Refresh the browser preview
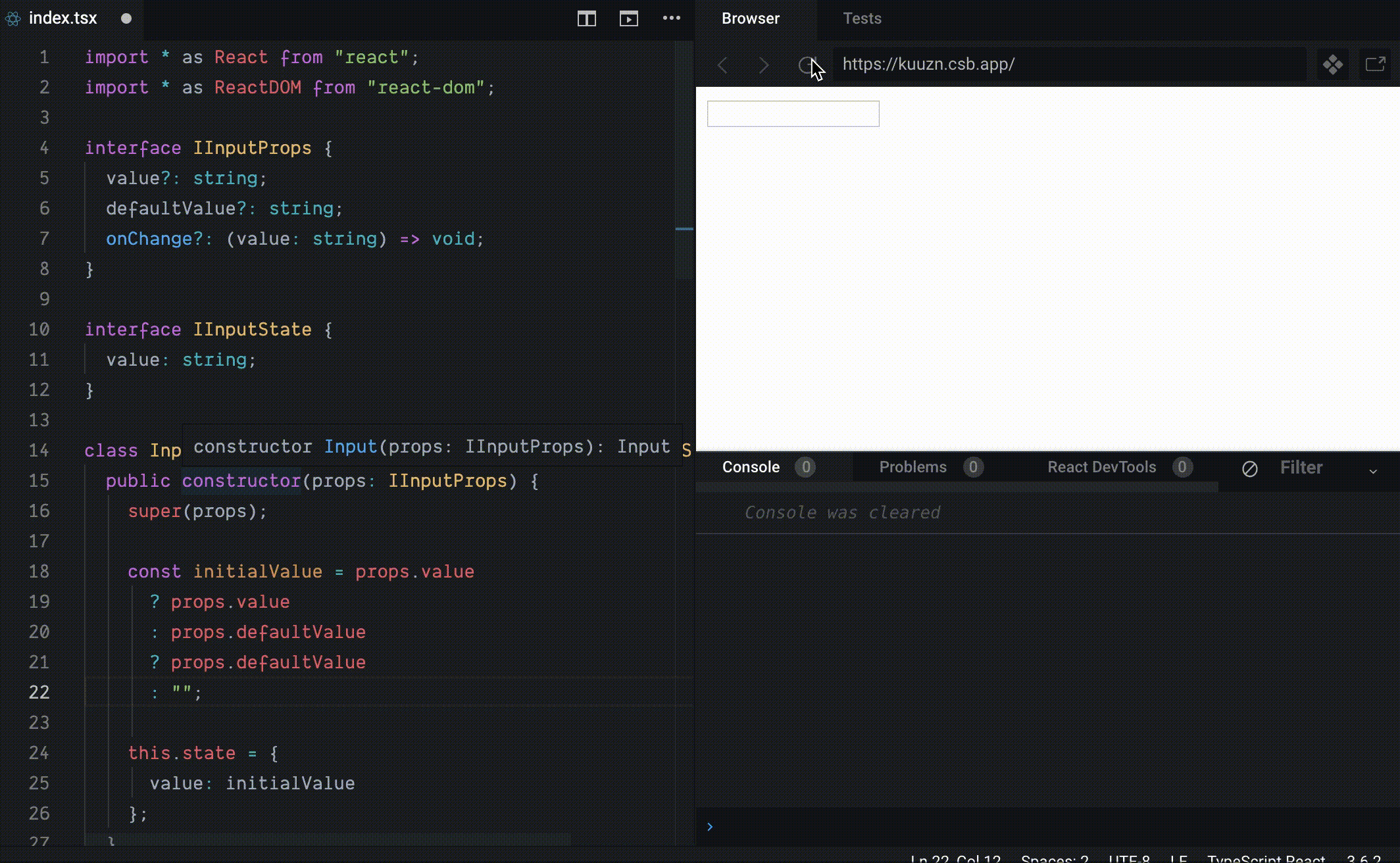 coord(805,65)
